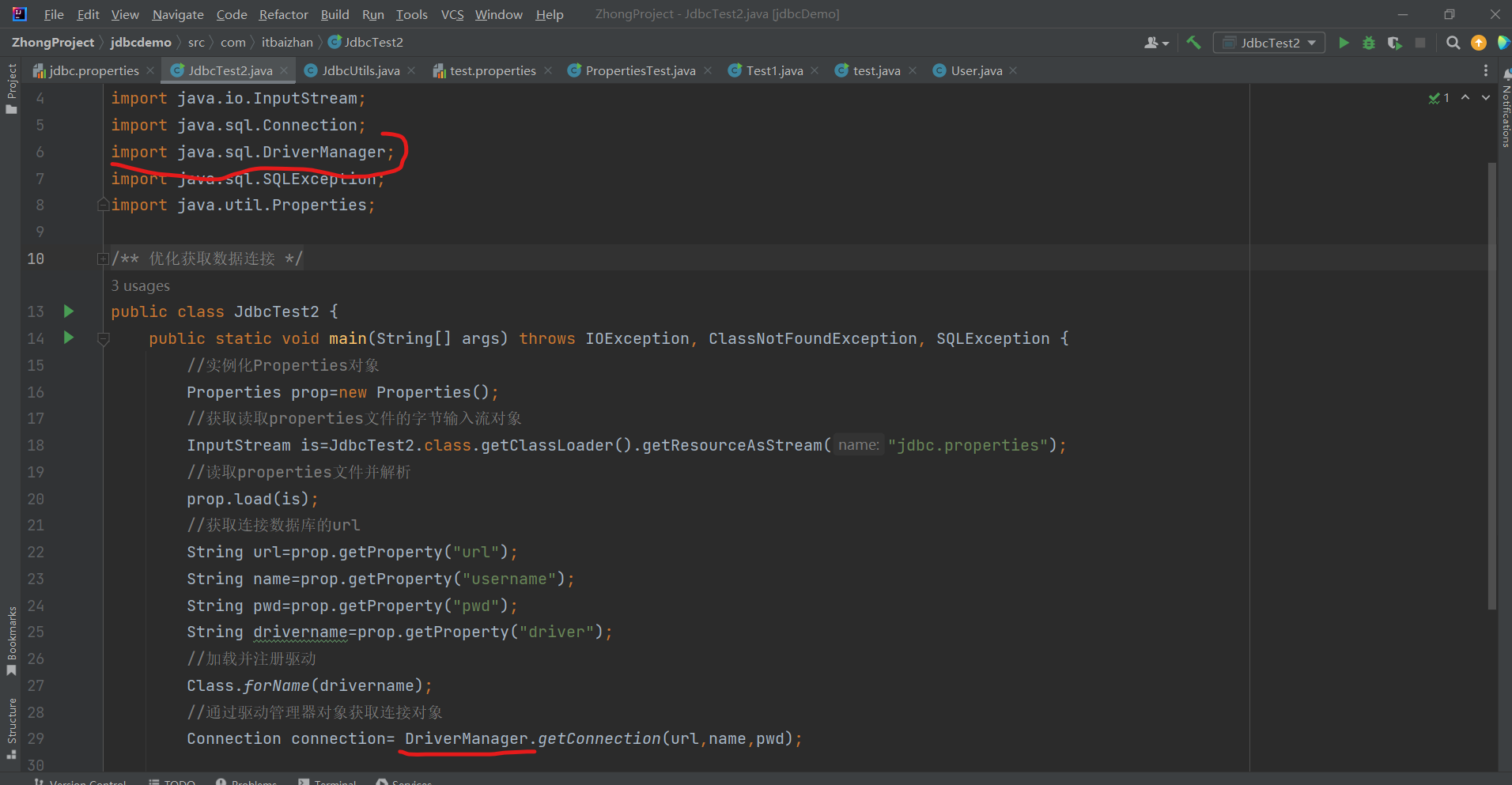Open the Code With Me user icon
Screen dimensions: 1512x785
(1156, 43)
